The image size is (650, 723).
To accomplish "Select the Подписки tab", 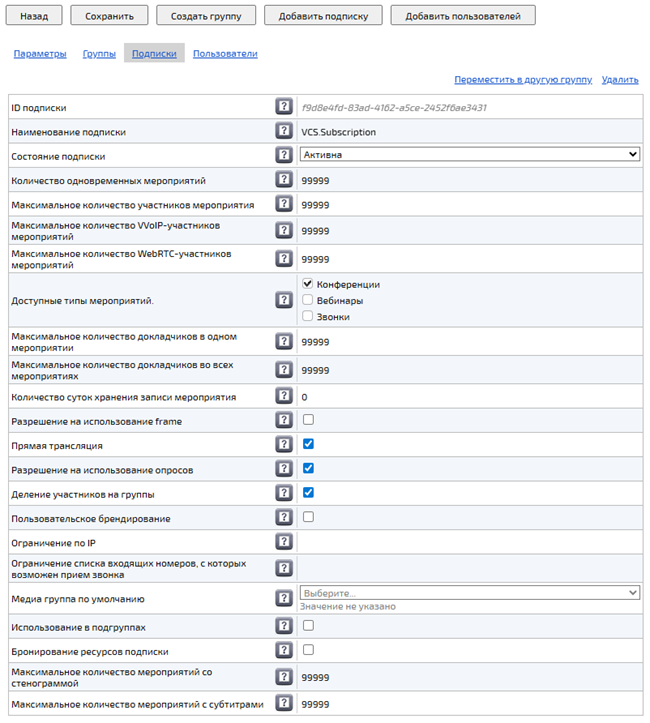I will [x=154, y=53].
